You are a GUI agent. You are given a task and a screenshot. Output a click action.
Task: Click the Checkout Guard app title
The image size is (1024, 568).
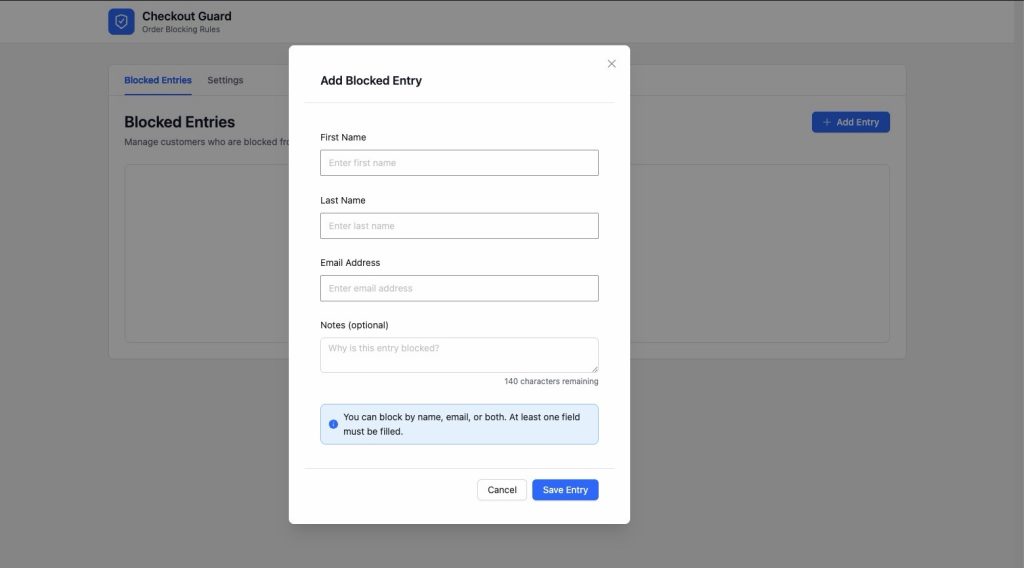click(187, 16)
